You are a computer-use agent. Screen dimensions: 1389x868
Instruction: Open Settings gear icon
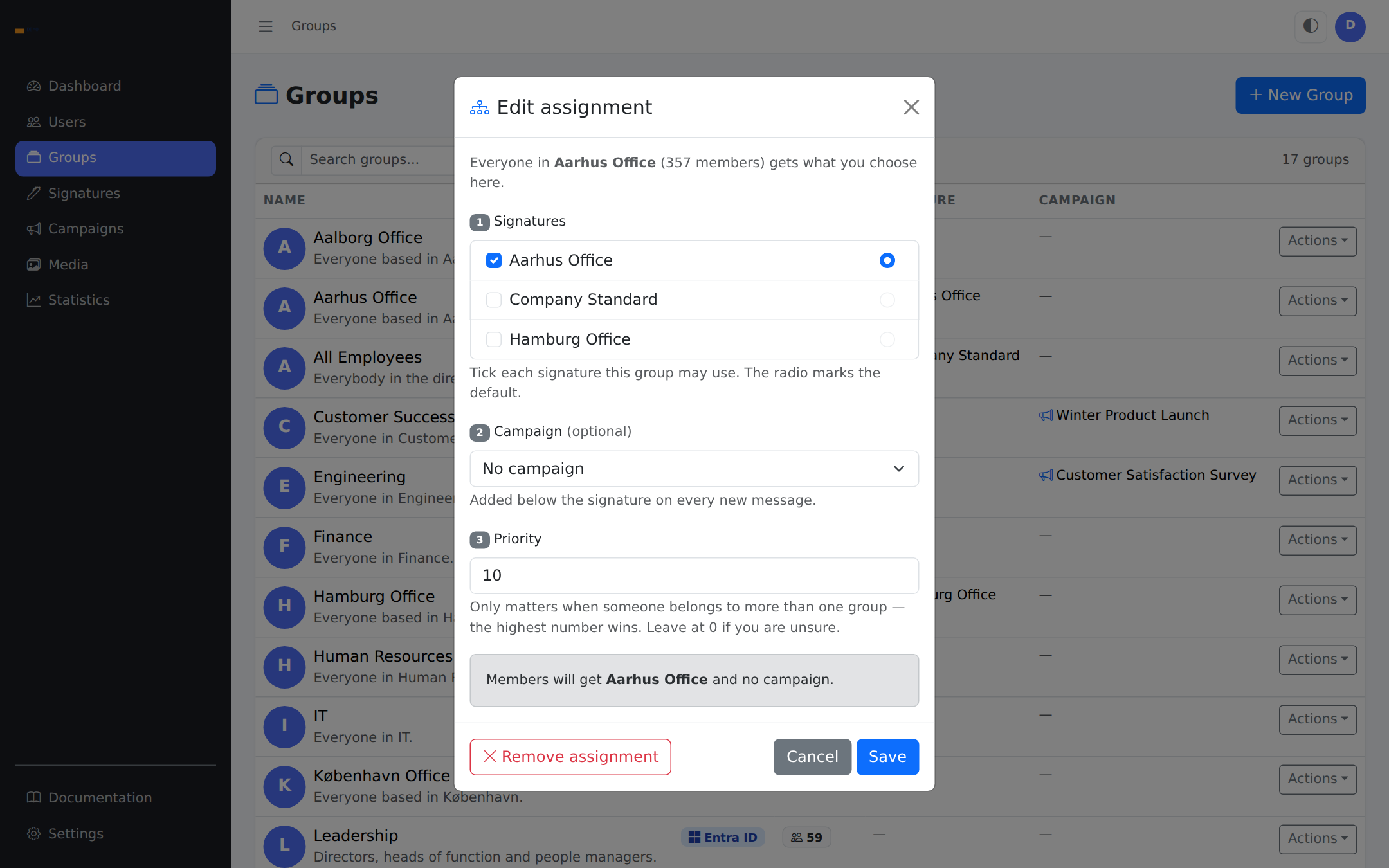(x=33, y=834)
